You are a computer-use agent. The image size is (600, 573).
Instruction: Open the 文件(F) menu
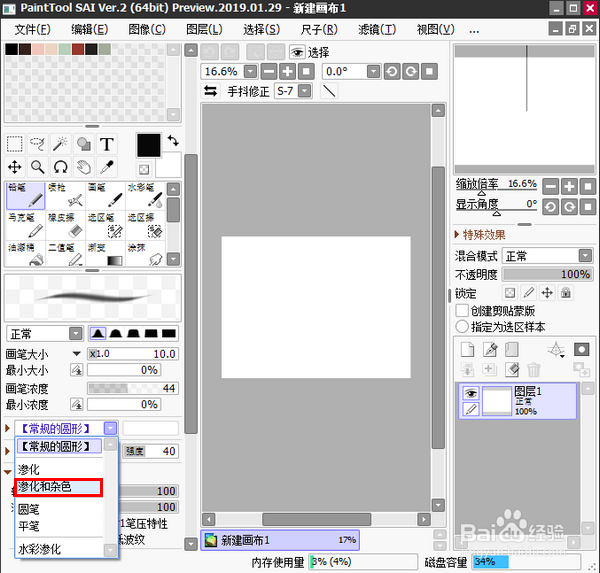(33, 29)
